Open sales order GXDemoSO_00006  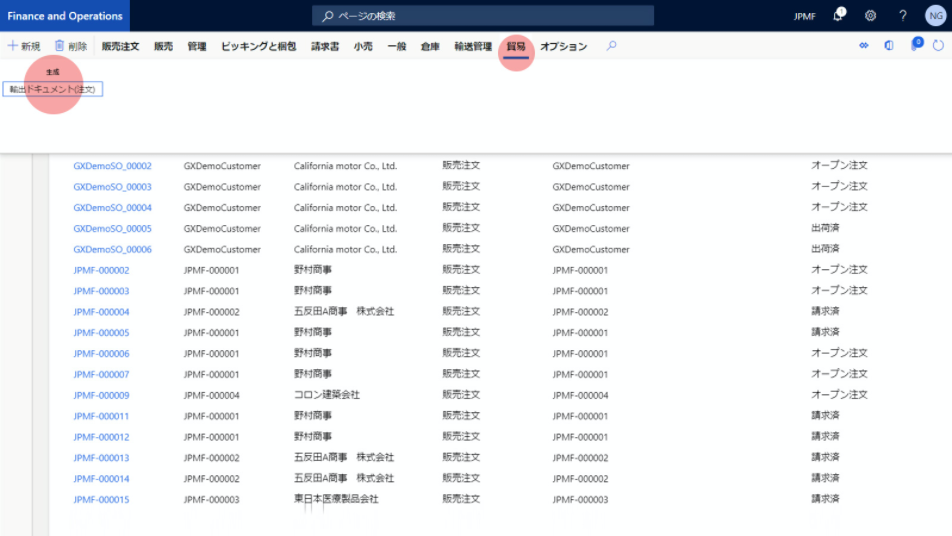(x=112, y=249)
